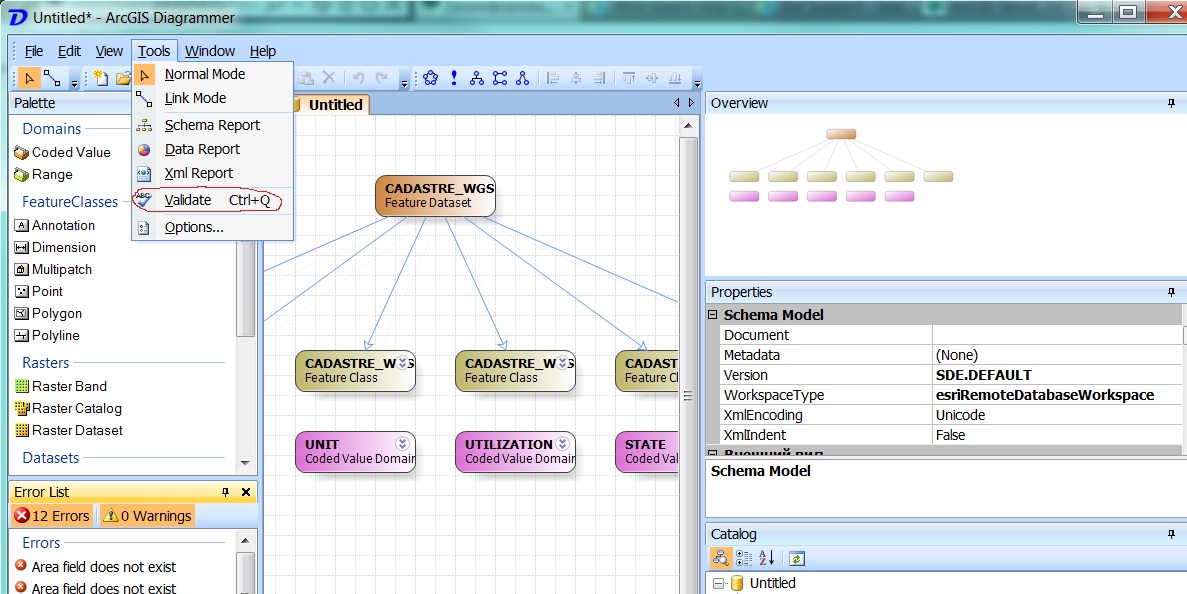Expand the UTILIZATION coded value domain node

(562, 444)
